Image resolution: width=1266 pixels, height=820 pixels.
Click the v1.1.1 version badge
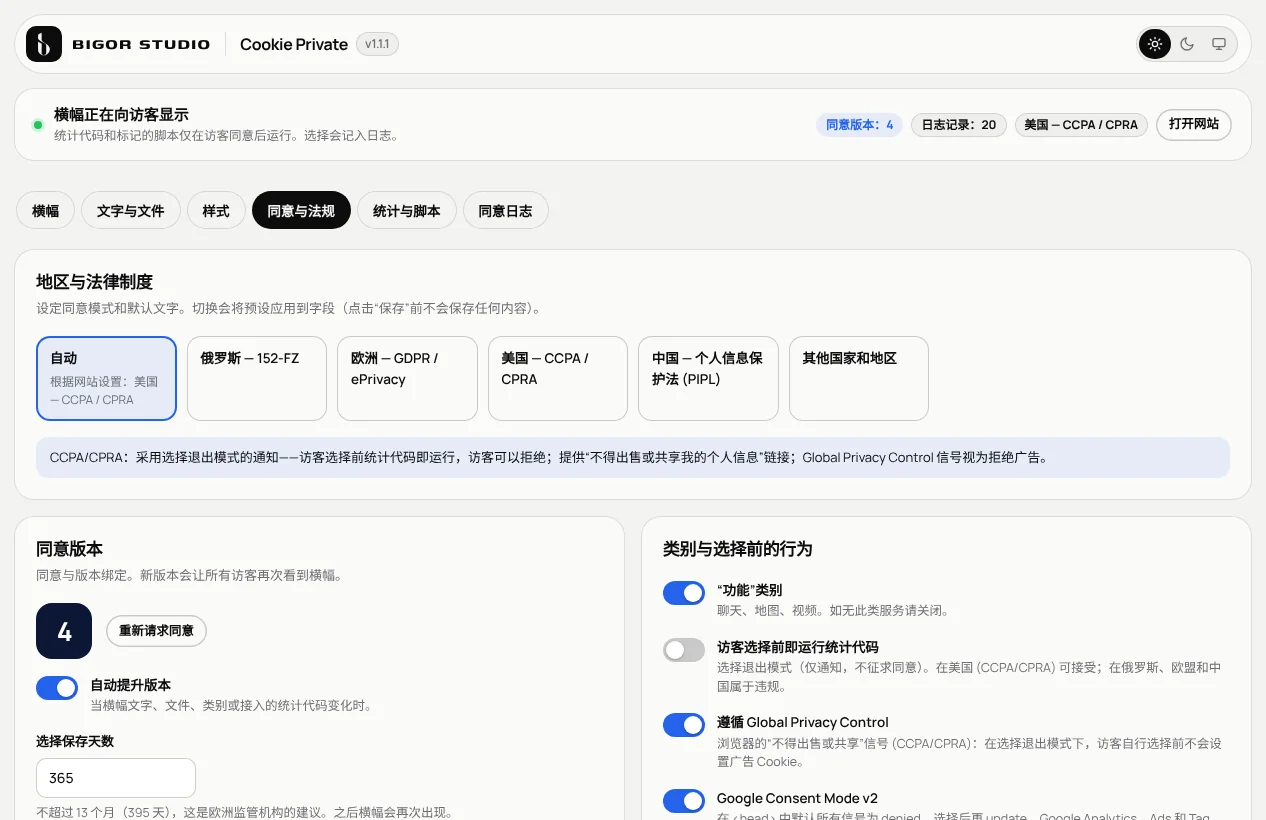tap(377, 44)
